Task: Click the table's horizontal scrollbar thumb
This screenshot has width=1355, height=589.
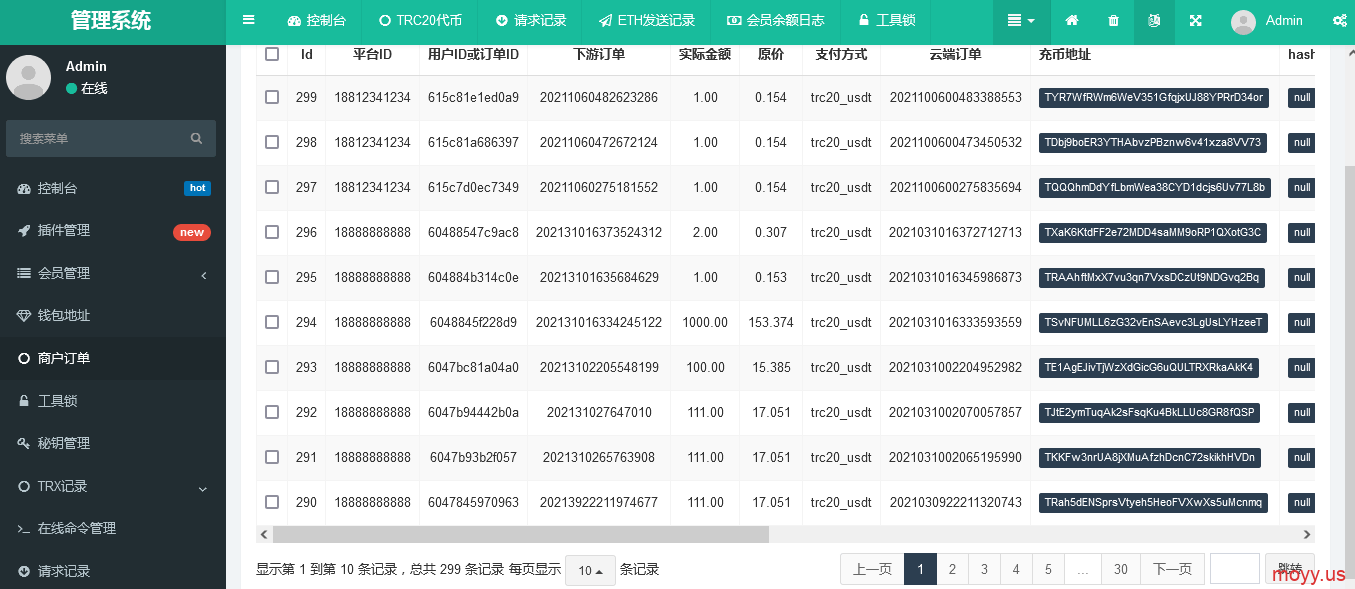Action: click(520, 535)
